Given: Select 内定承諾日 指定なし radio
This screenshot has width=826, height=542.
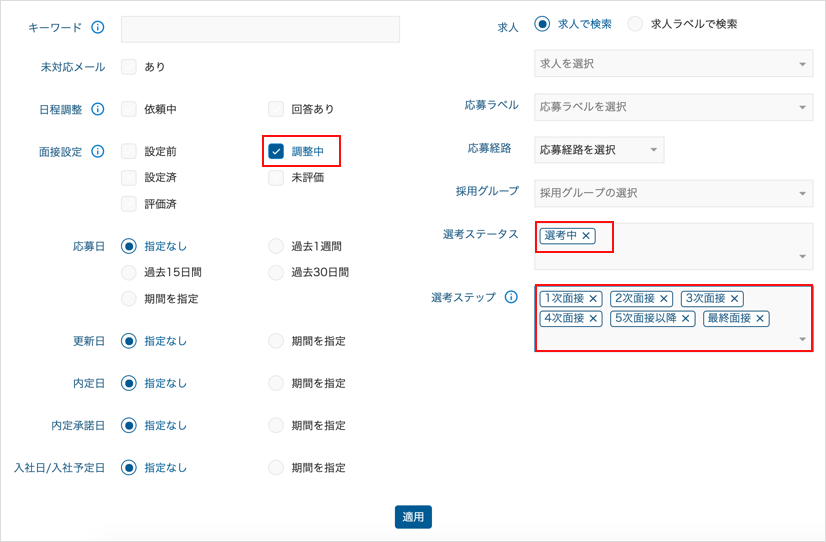Looking at the screenshot, I should 129,425.
